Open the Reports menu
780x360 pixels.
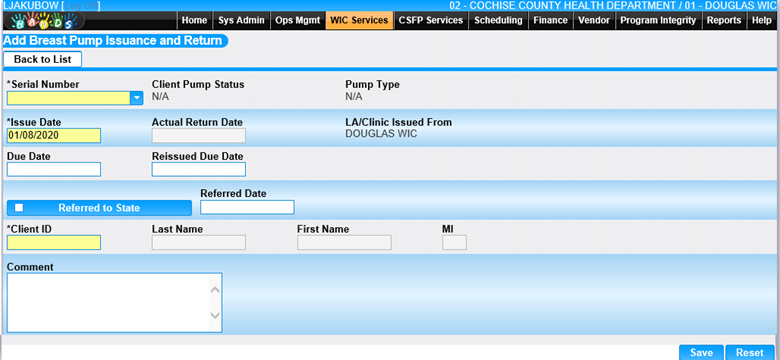pyautogui.click(x=724, y=20)
